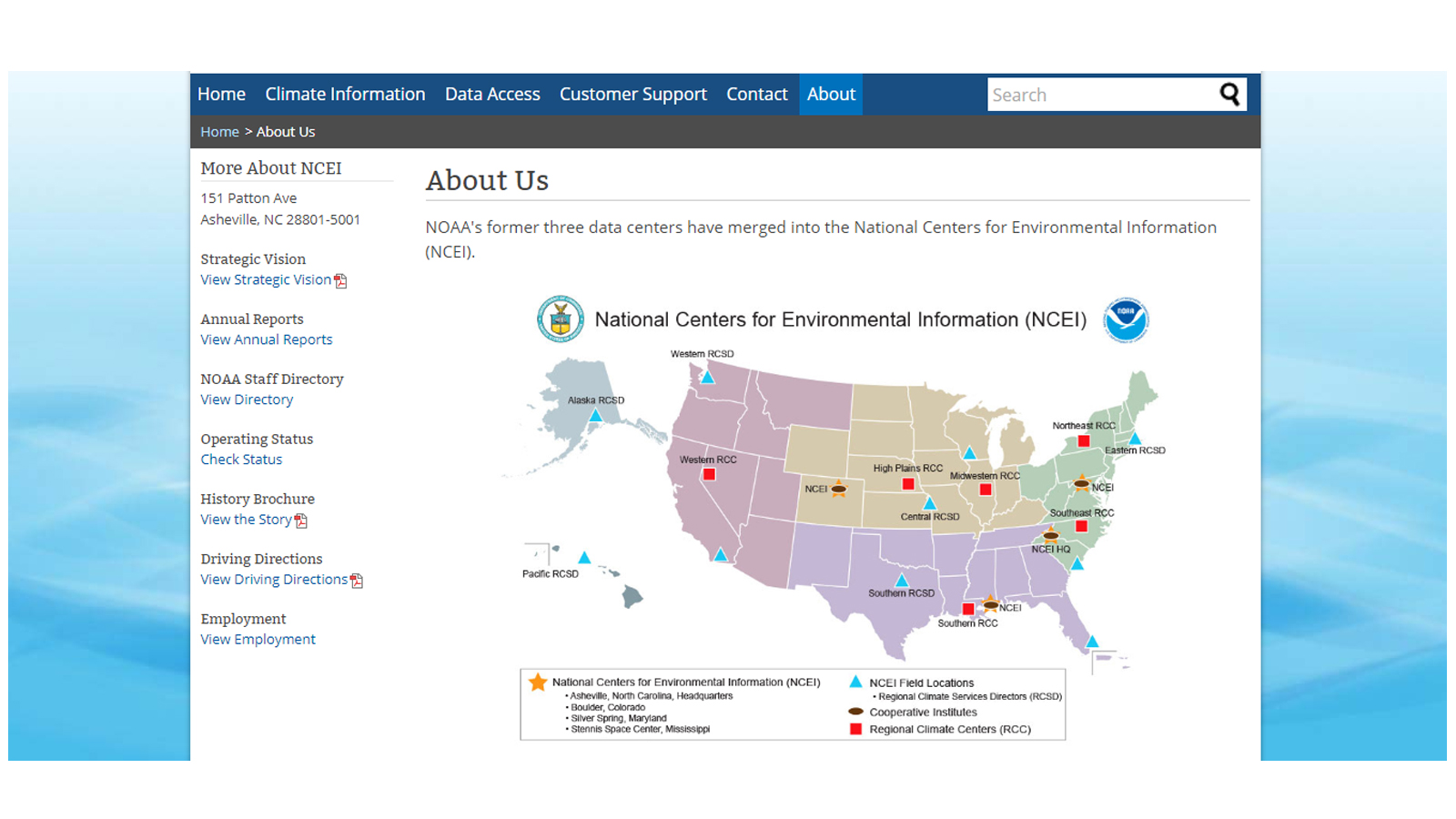This screenshot has height=819, width=1456.
Task: Check operating status via Check Status link
Action: coord(240,460)
